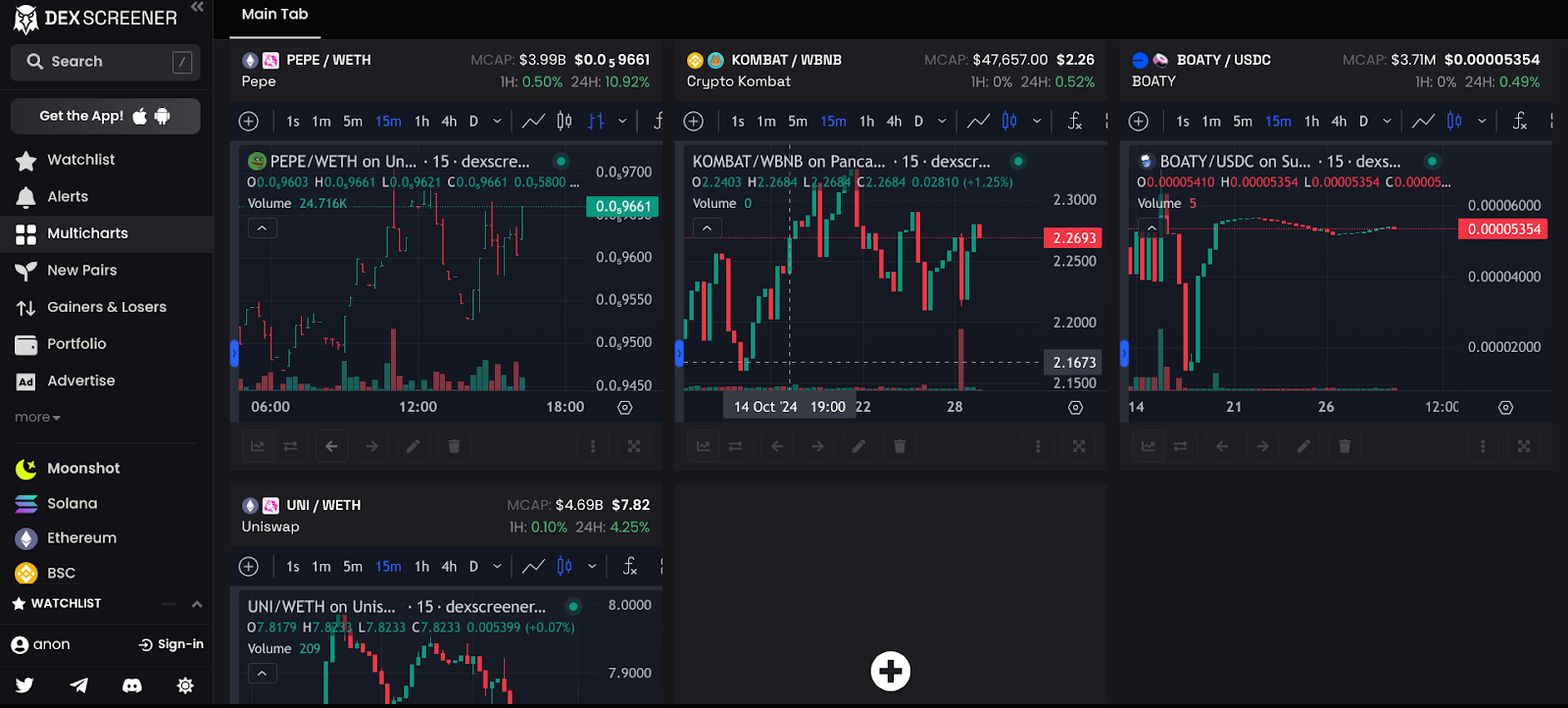Click compare/add symbol plus on BOATY chart
The width and height of the screenshot is (1568, 708).
tap(1139, 122)
